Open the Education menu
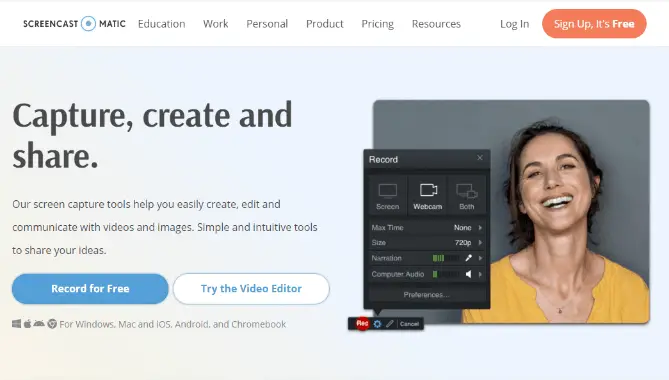 coord(161,24)
